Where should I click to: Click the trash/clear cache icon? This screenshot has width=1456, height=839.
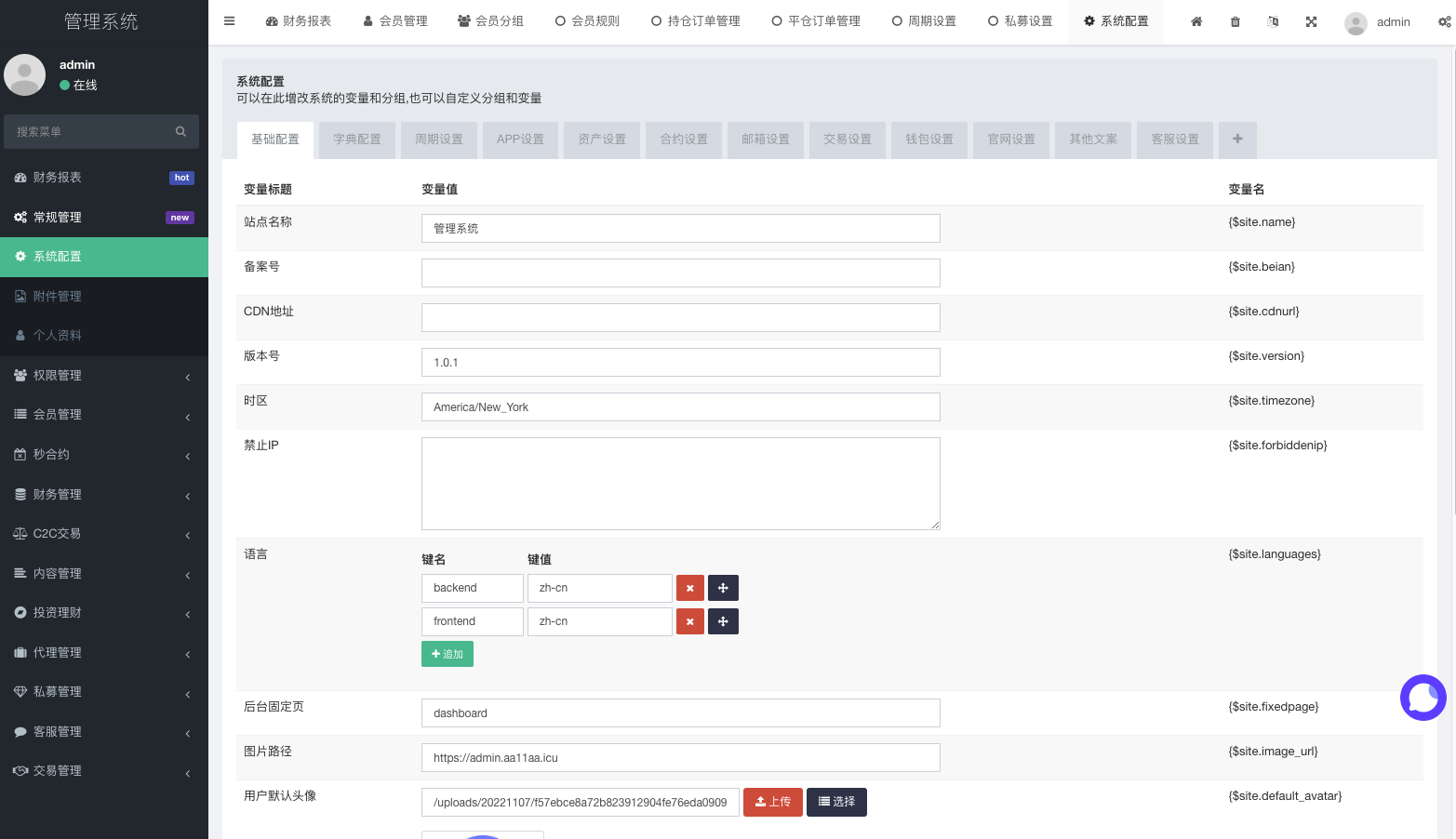click(1235, 20)
